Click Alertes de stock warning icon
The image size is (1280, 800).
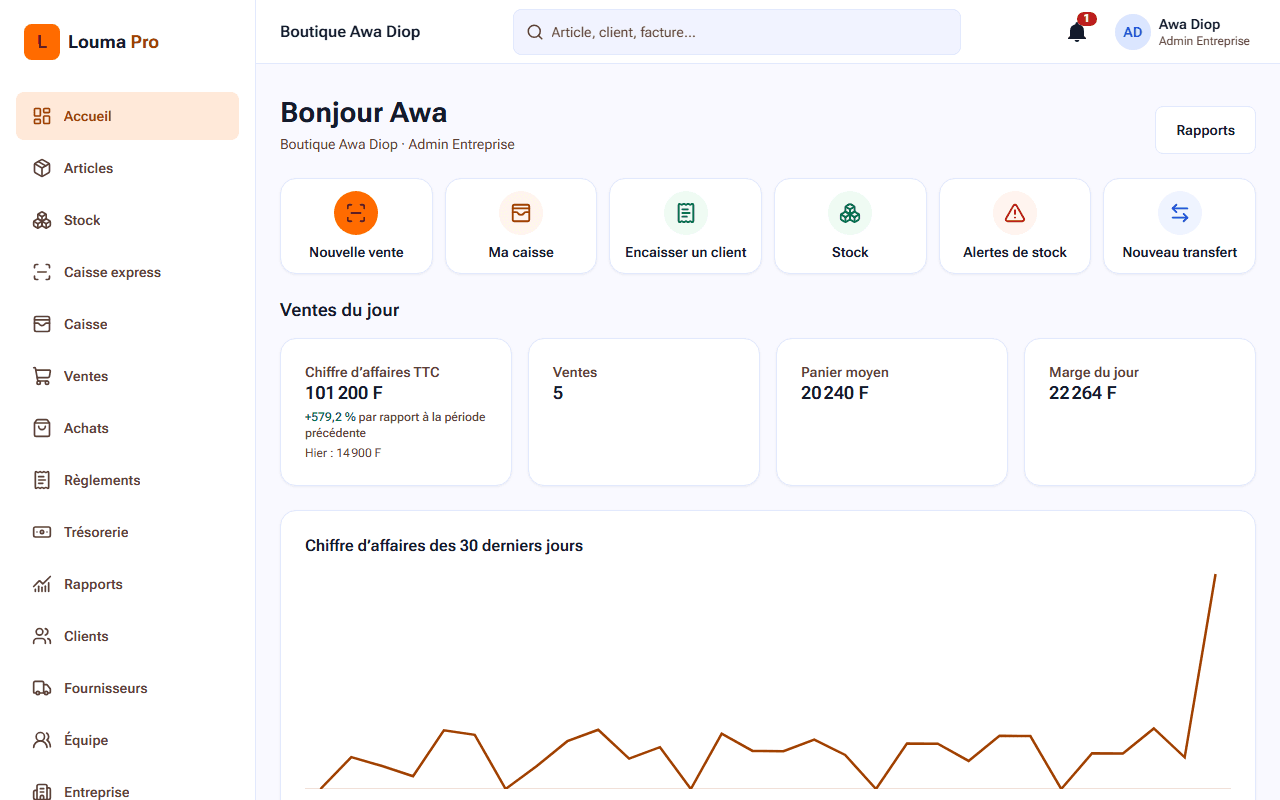(x=1015, y=213)
